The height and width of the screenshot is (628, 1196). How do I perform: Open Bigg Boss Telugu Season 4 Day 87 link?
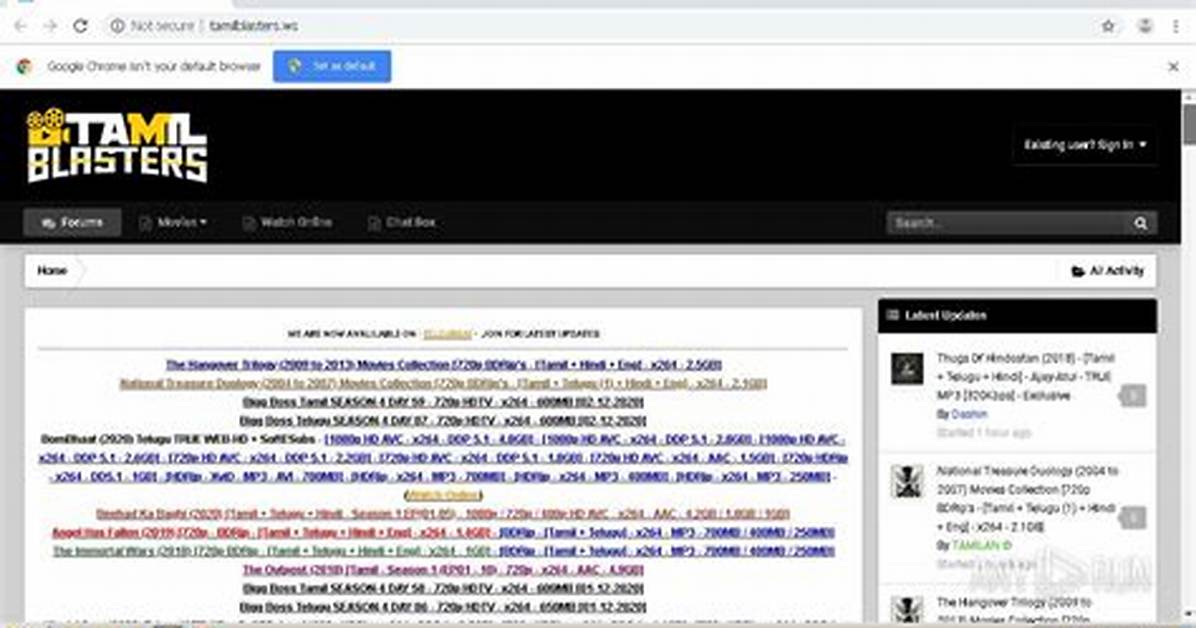(442, 420)
